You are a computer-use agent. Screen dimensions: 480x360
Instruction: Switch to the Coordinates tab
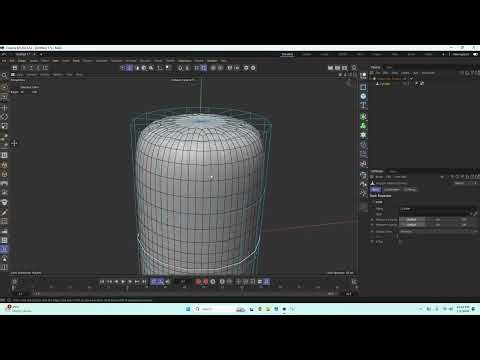coord(392,189)
